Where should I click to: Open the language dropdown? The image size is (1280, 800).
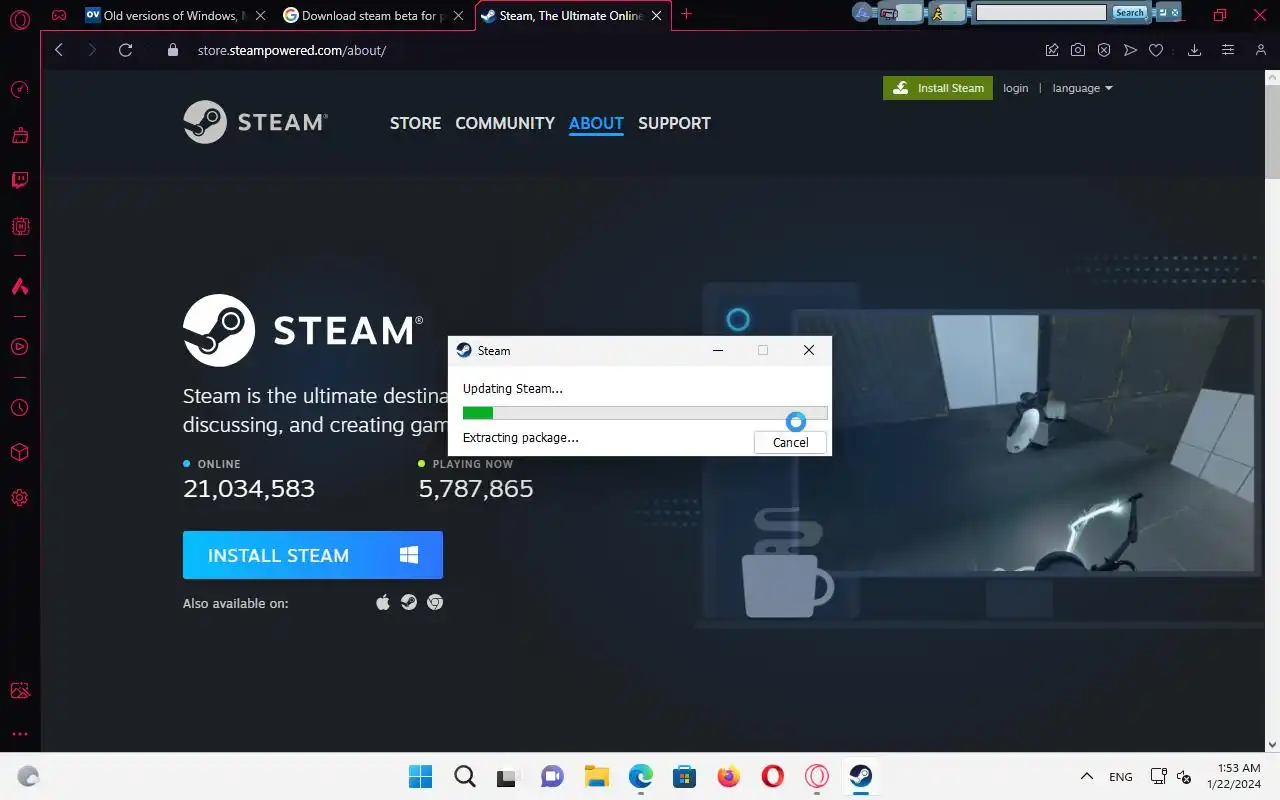tap(1082, 88)
